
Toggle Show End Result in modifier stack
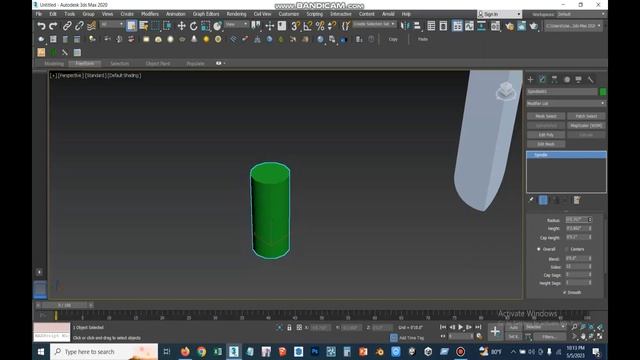tap(543, 200)
